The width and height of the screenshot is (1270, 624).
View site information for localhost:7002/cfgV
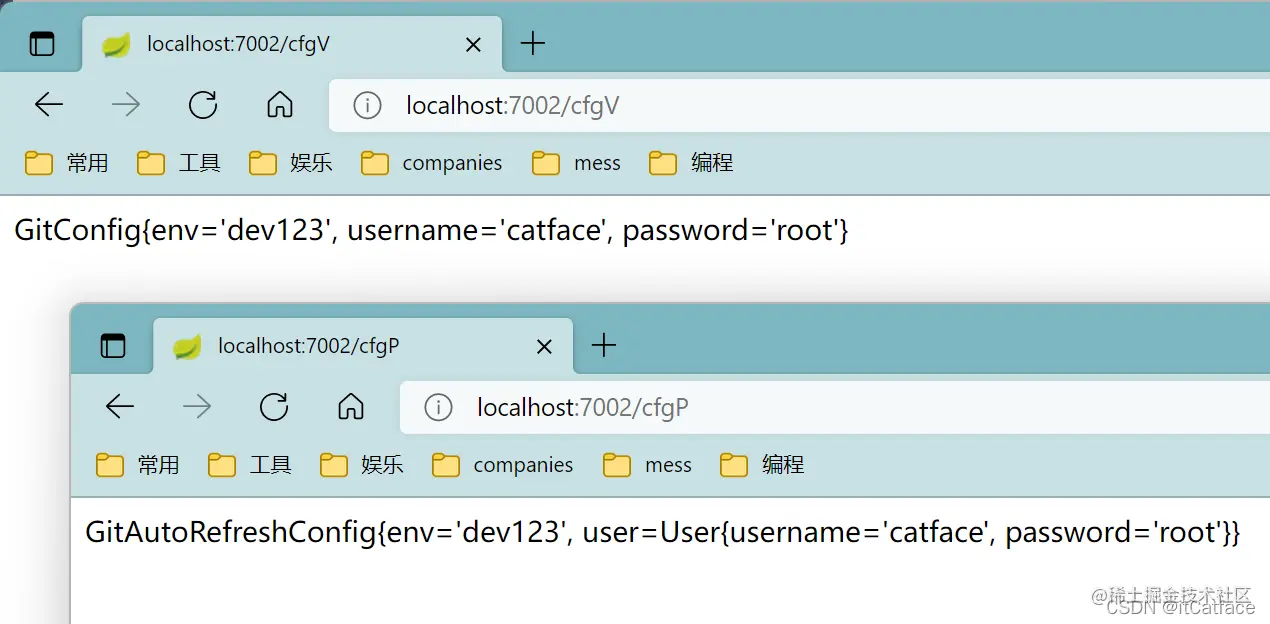coord(367,105)
